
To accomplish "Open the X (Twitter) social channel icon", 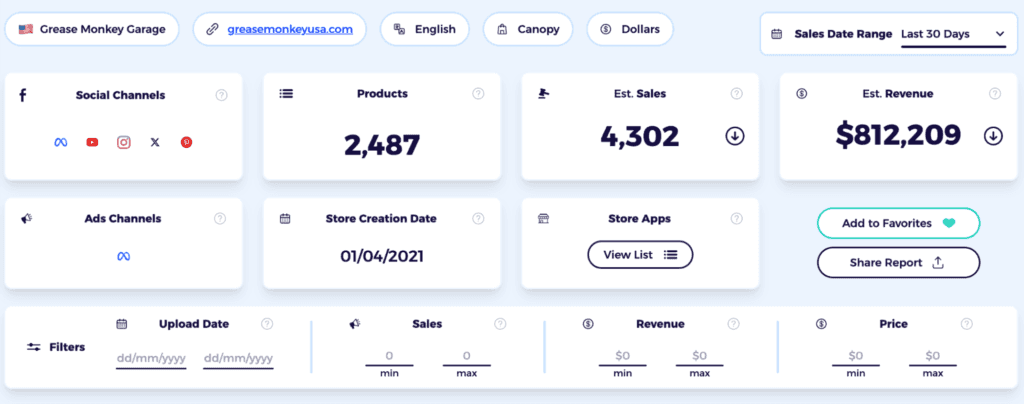I will 155,142.
